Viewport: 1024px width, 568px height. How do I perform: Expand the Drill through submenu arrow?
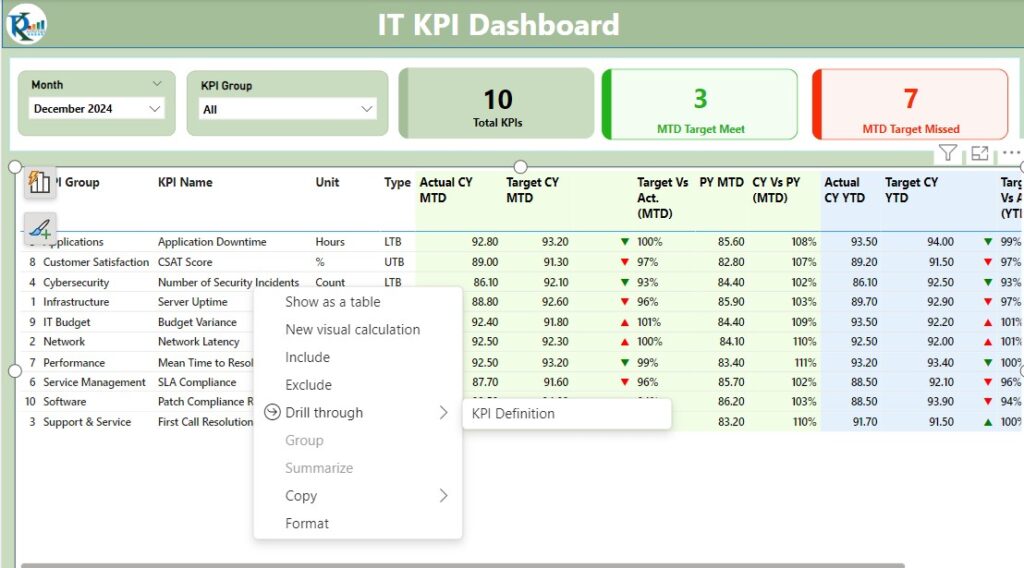pyautogui.click(x=443, y=412)
